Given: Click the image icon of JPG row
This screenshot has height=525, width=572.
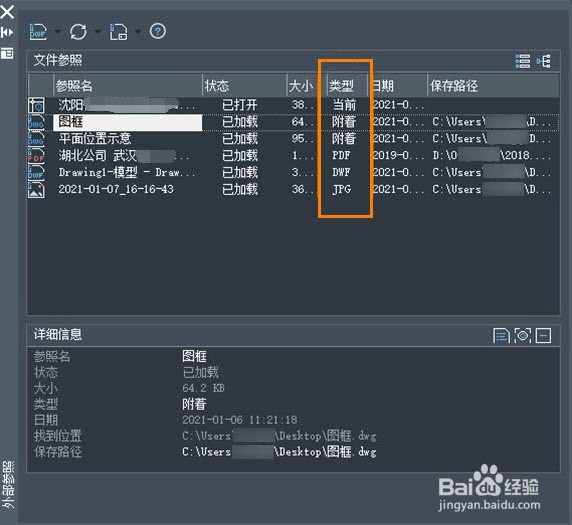Looking at the screenshot, I should (x=36, y=190).
